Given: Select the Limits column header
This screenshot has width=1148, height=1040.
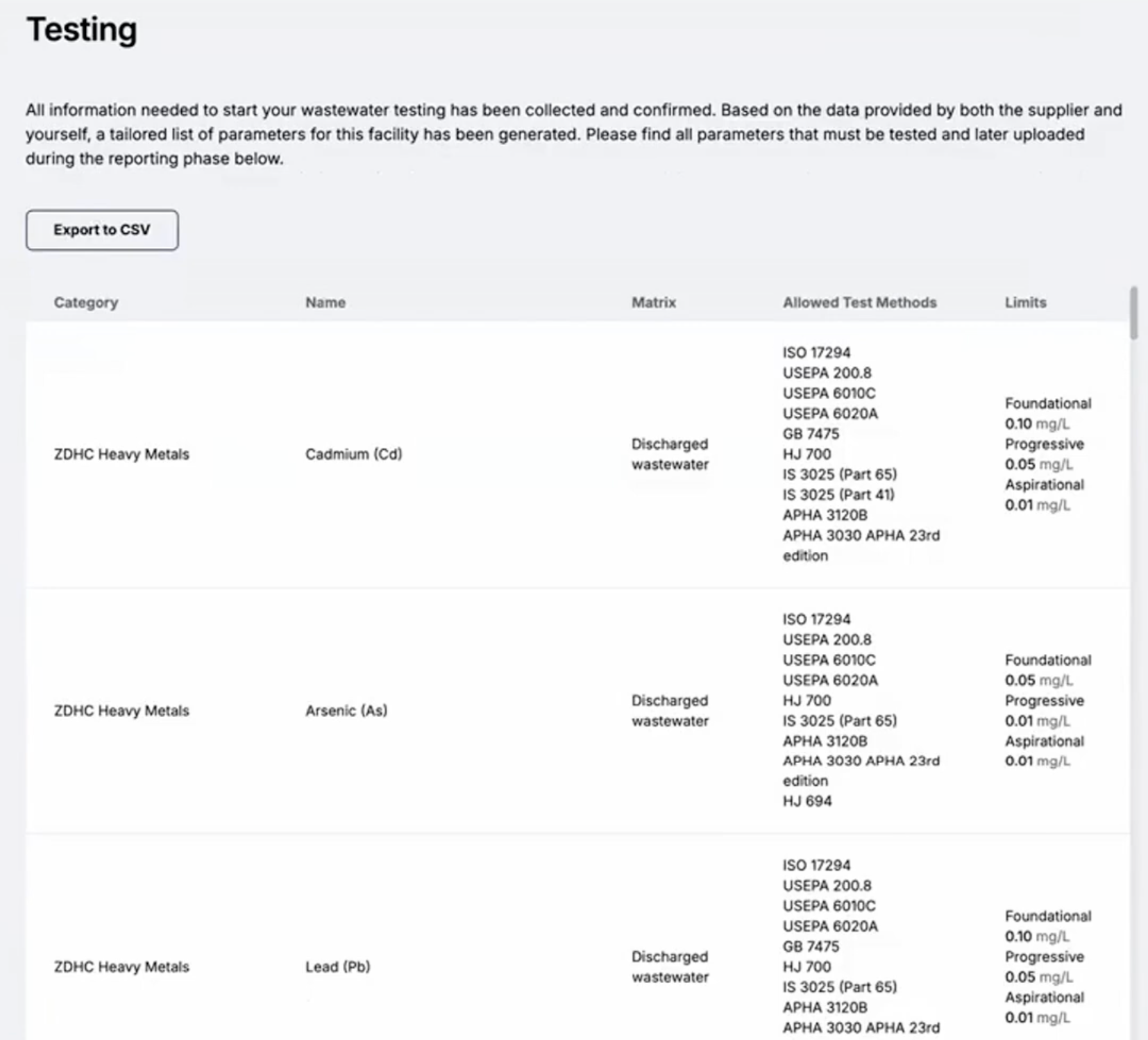Looking at the screenshot, I should (1026, 303).
